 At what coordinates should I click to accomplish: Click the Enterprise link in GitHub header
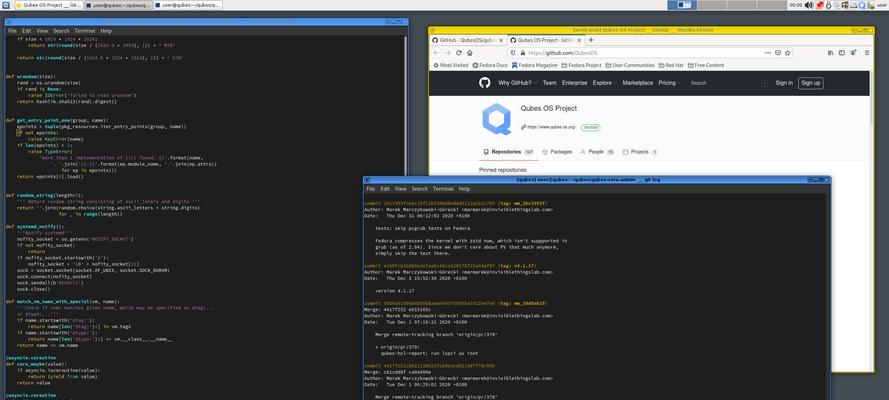(574, 83)
